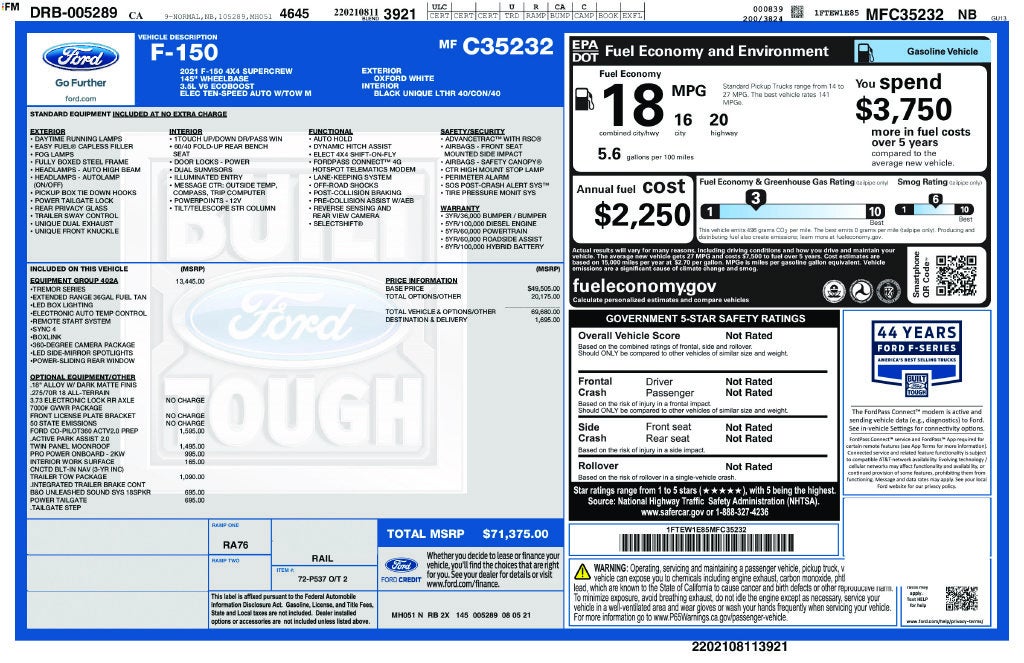
Task: Click the PRO POWER ONBOARD - 2KW option line
Action: click(x=117, y=454)
